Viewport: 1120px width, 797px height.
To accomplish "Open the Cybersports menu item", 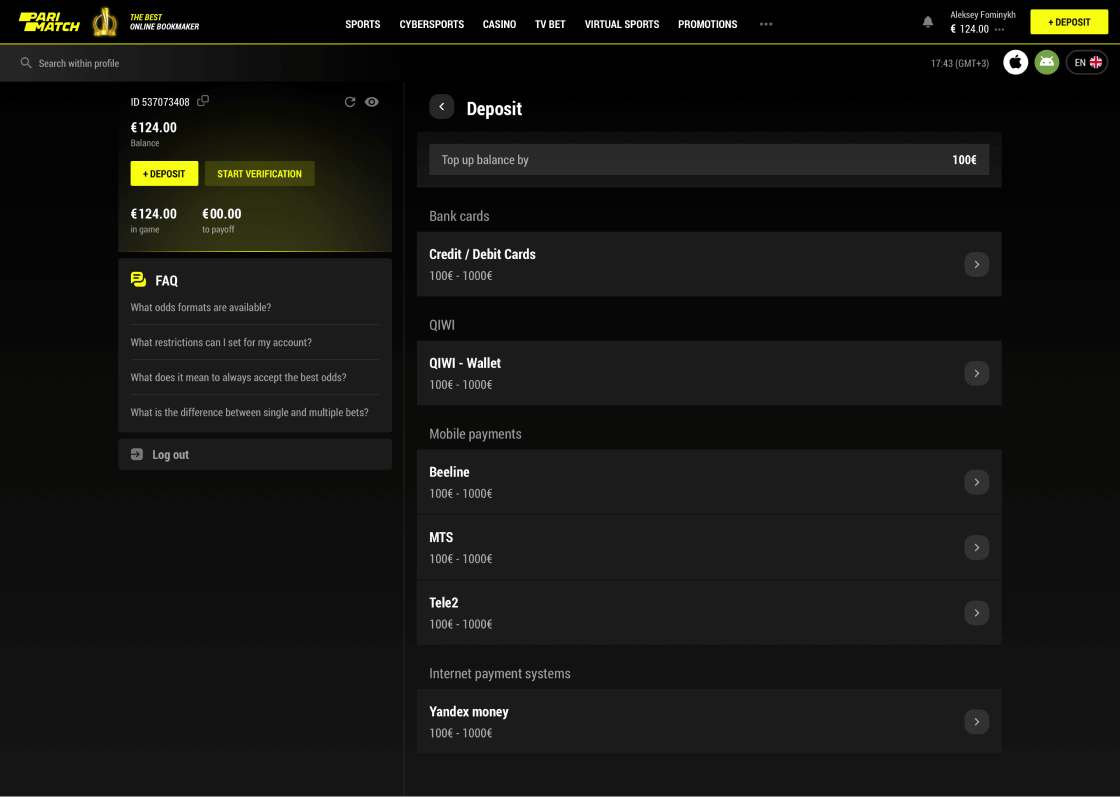I will pos(431,24).
